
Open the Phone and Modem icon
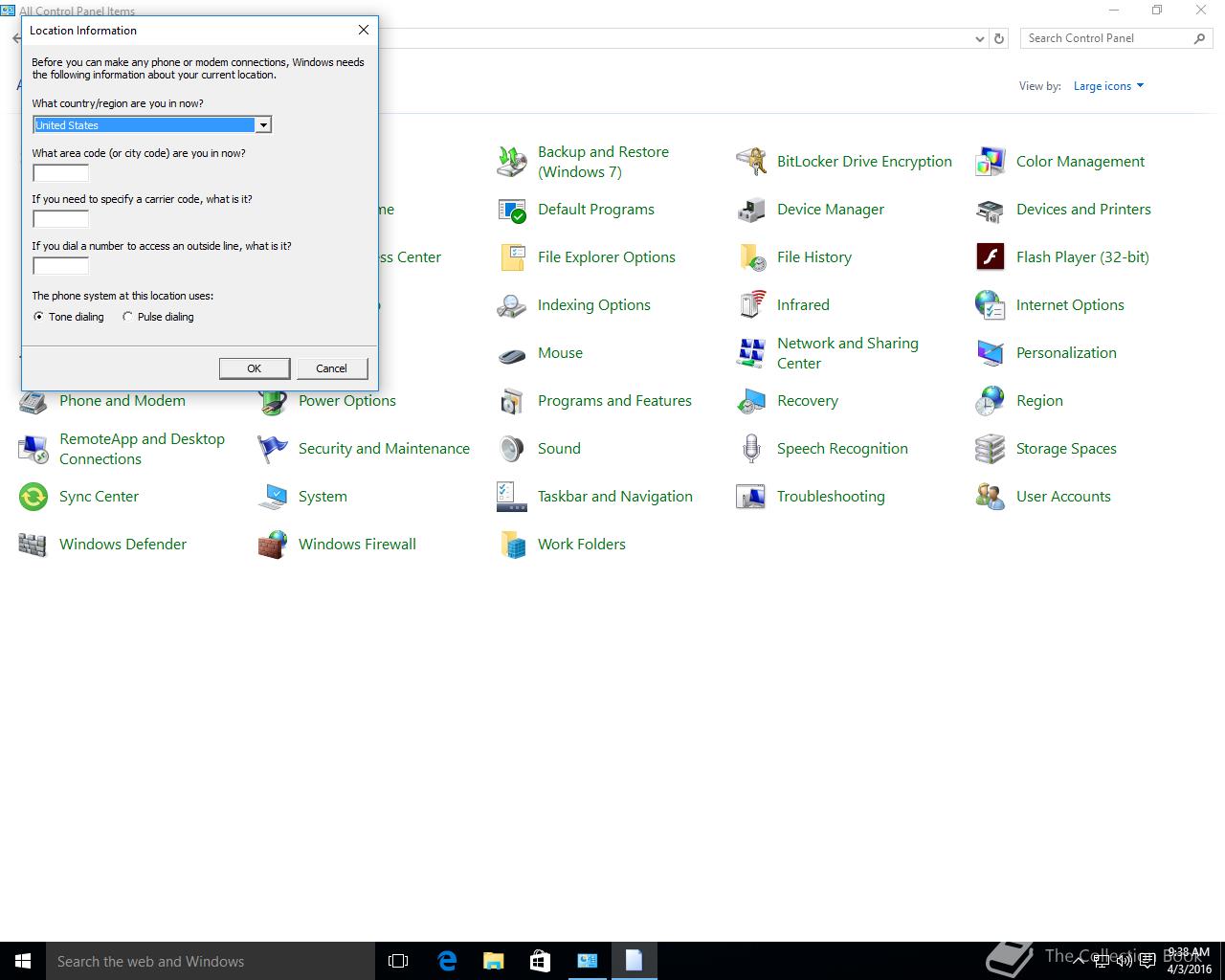33,402
